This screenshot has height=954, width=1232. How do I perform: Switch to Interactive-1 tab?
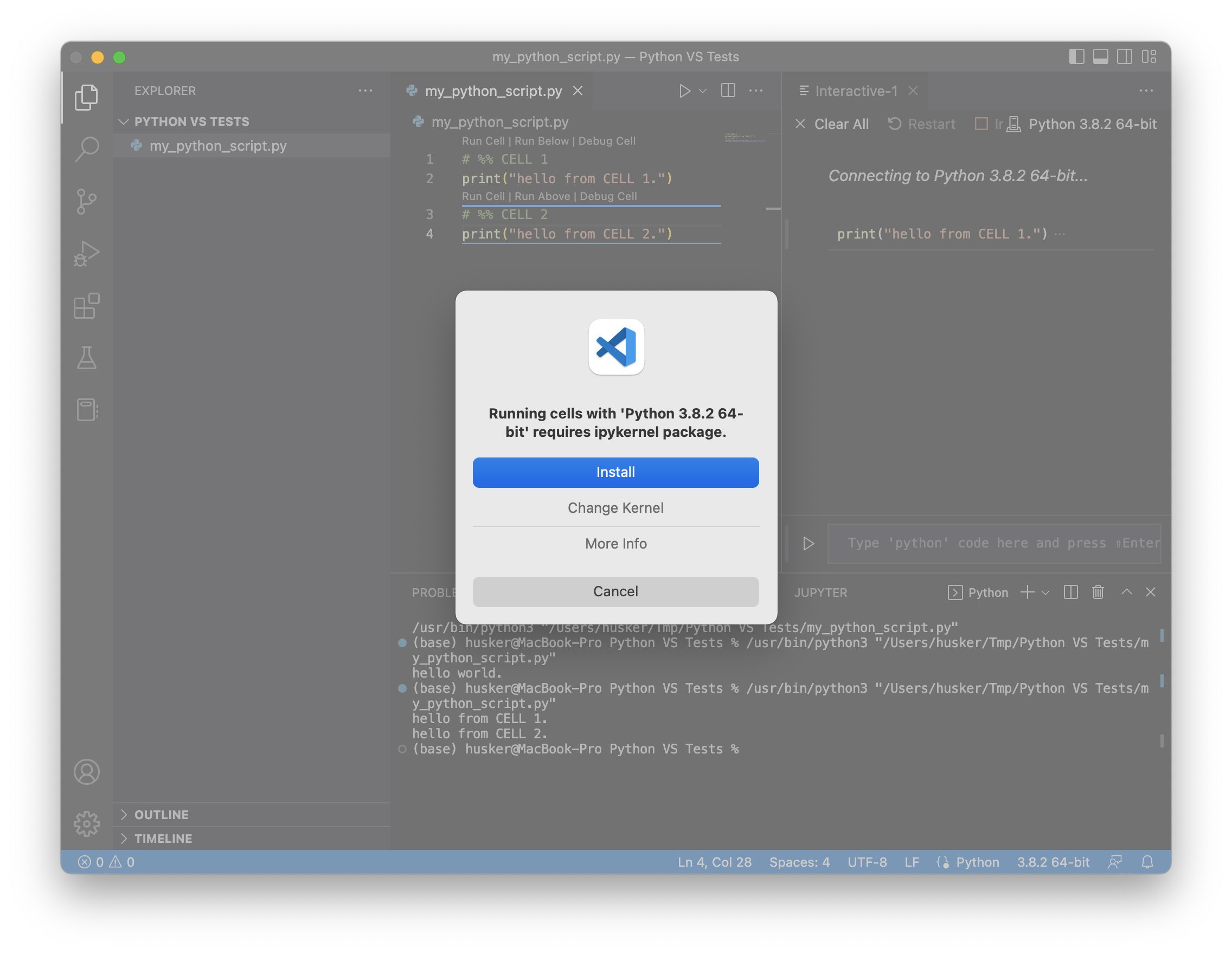856,91
